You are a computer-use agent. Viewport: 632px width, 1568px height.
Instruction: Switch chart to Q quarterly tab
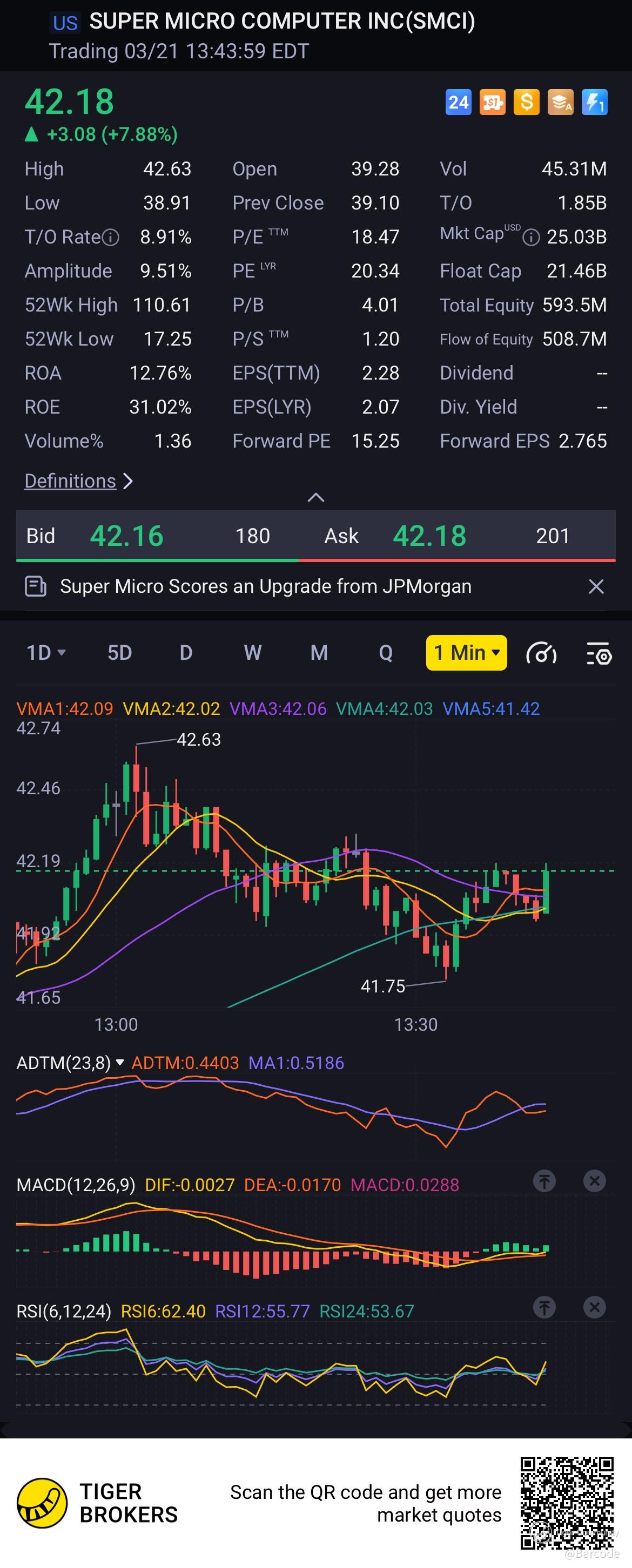(385, 652)
